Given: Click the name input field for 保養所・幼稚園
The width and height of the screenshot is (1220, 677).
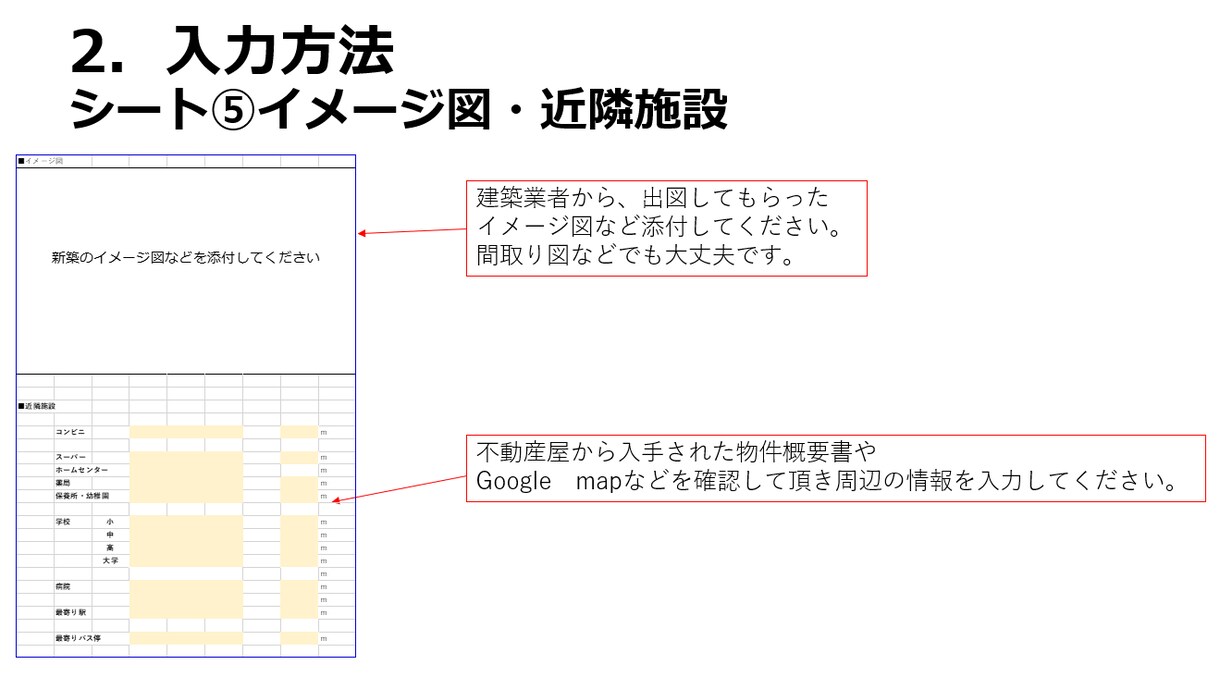Looking at the screenshot, I should 186,496.
